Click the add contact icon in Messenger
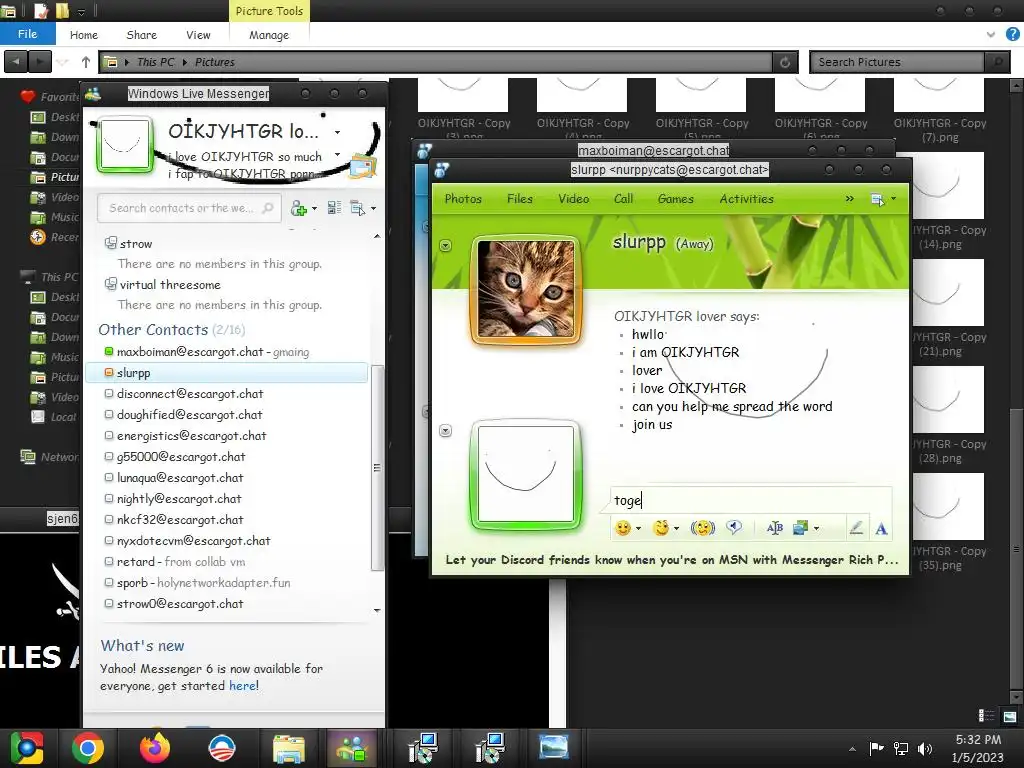This screenshot has width=1024, height=768. tap(299, 208)
